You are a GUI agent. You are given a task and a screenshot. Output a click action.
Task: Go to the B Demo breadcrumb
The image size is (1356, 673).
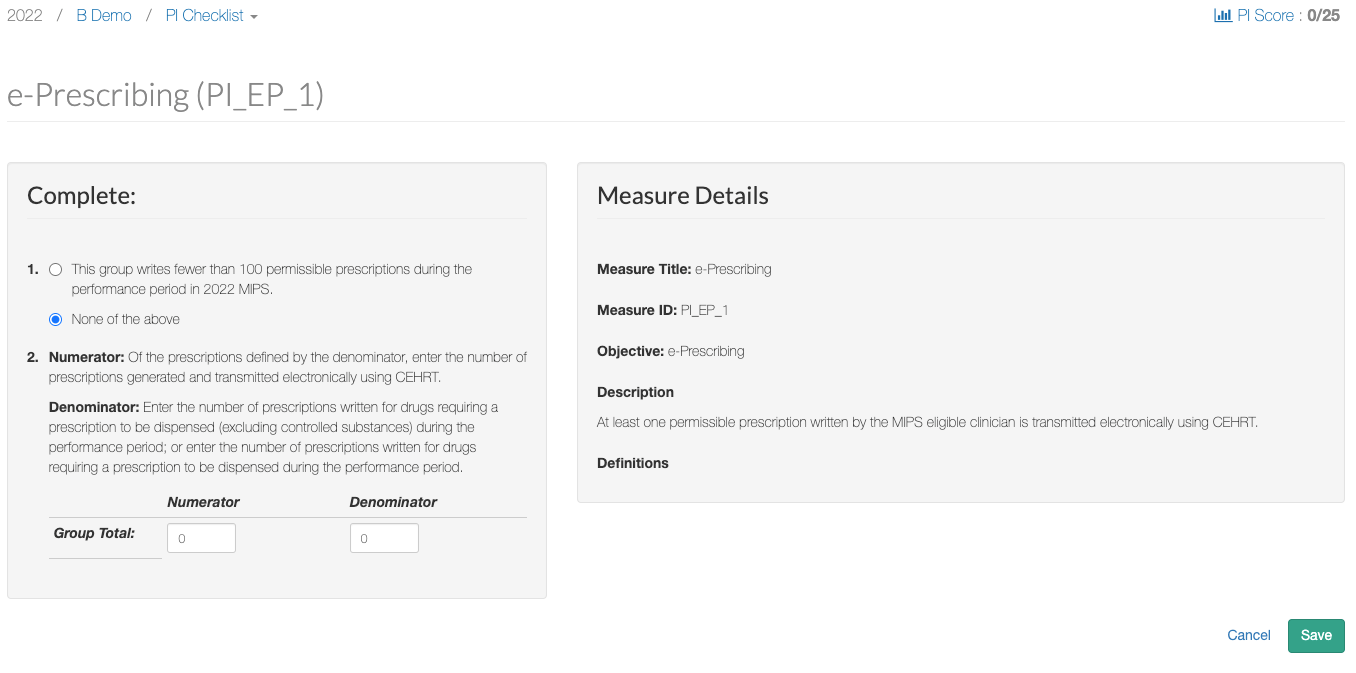pos(104,16)
